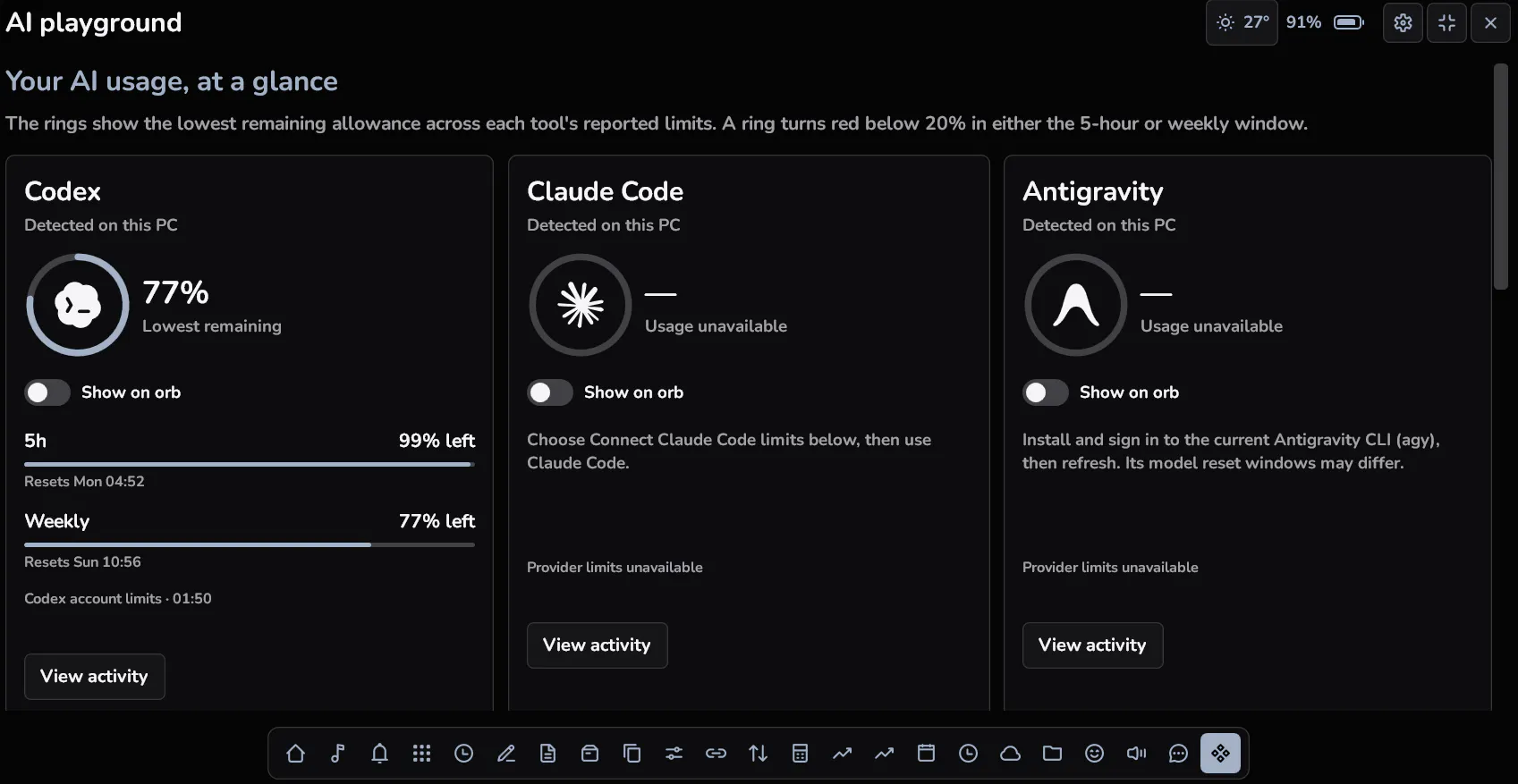This screenshot has height=784, width=1518.
Task: Open the calculator icon in the dock
Action: (x=800, y=754)
